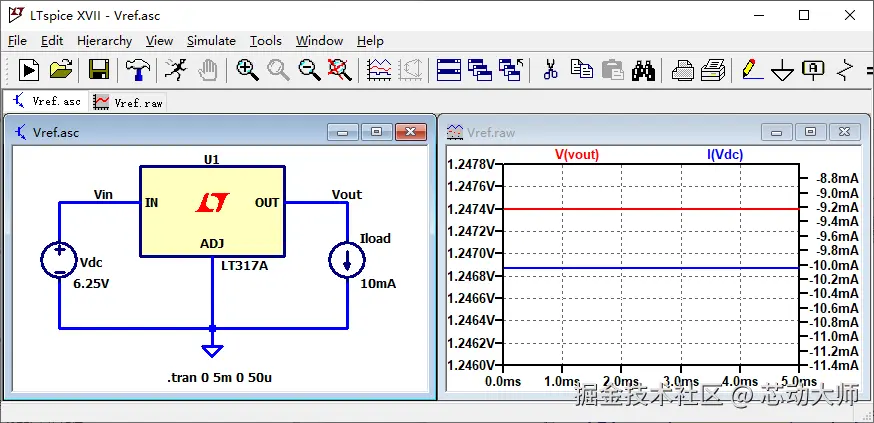Select the Copy tool icon
The image size is (874, 423).
582,70
